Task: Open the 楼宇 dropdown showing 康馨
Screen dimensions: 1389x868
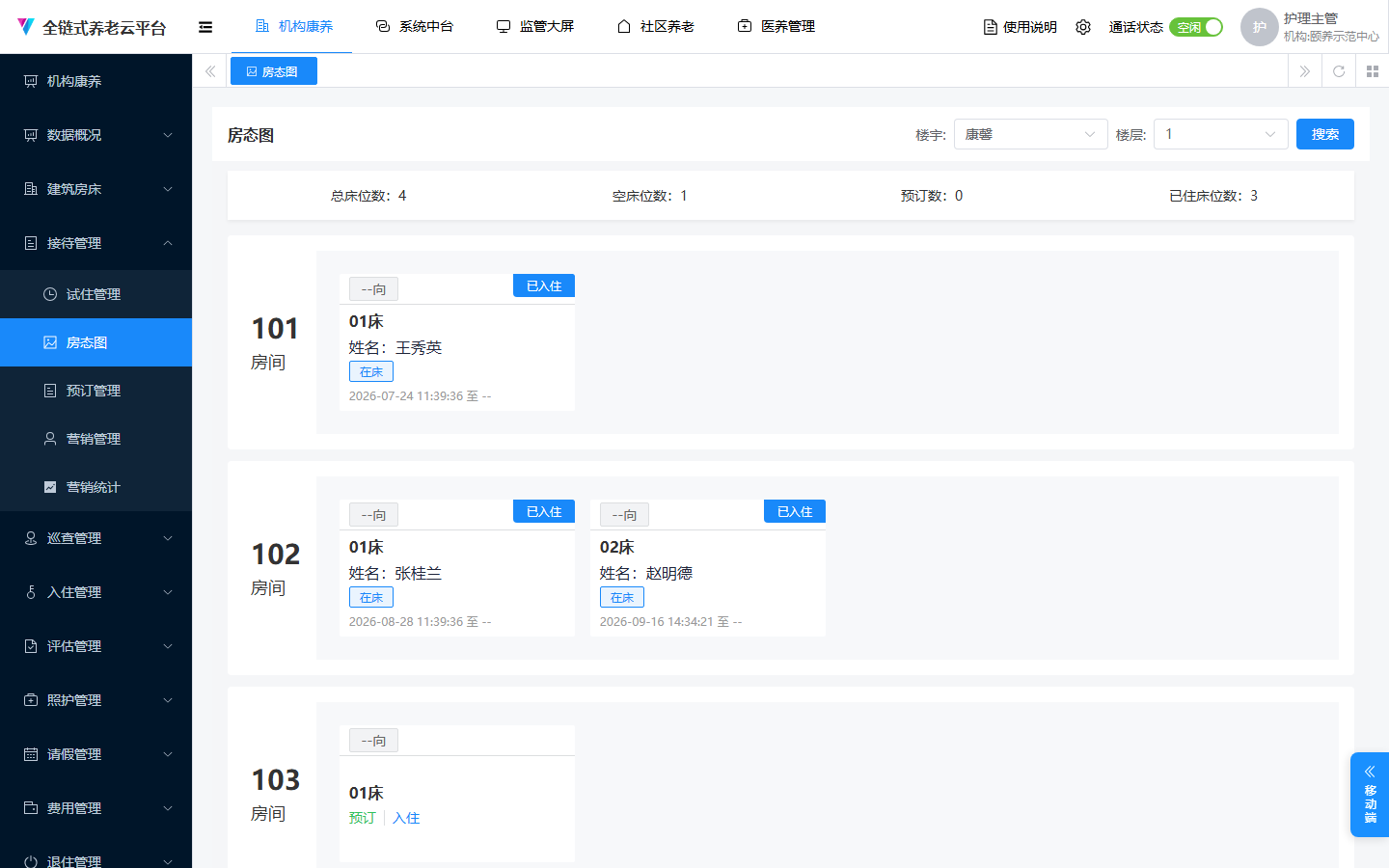Action: (x=1030, y=134)
